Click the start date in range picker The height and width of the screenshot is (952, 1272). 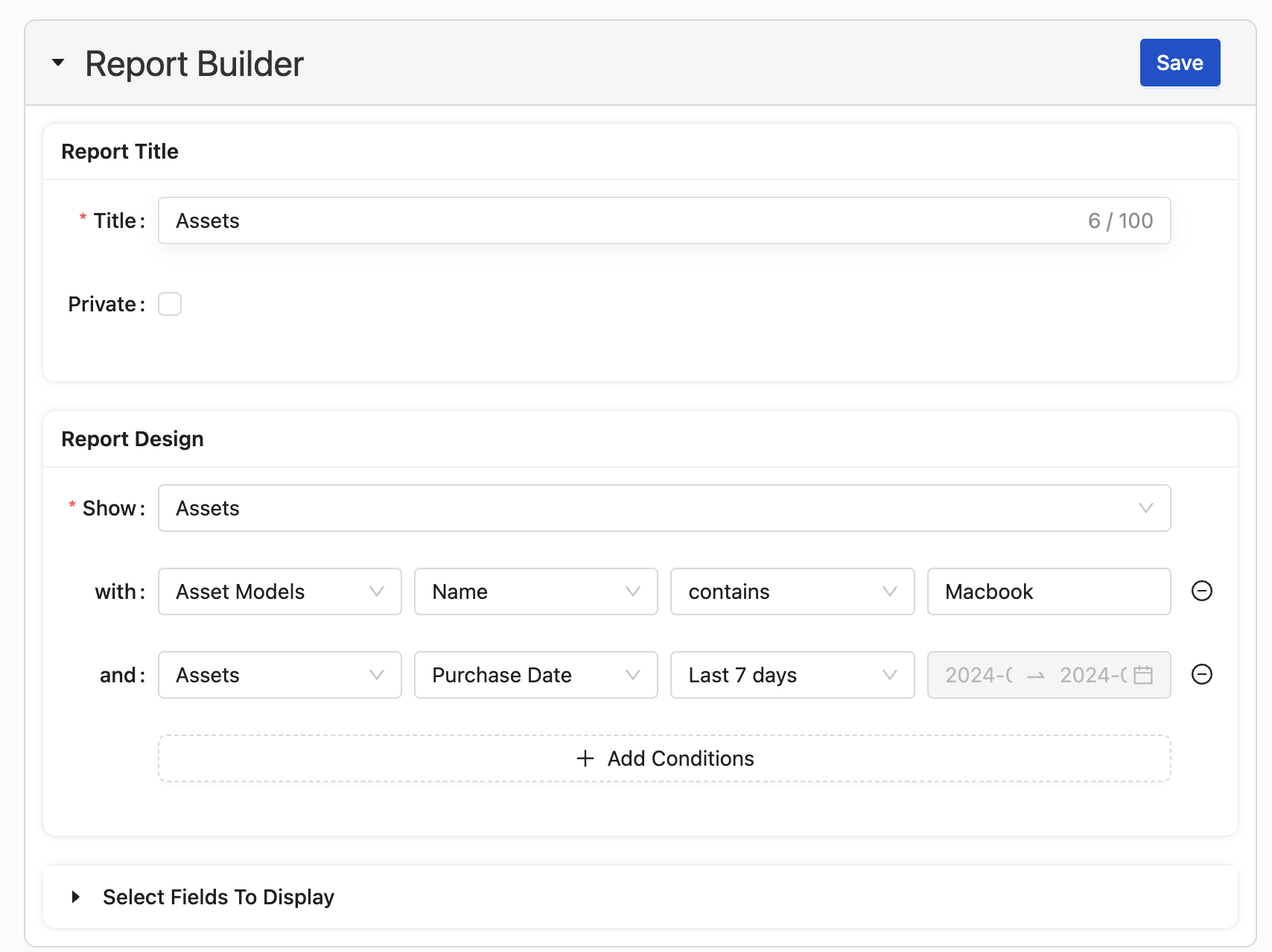979,675
